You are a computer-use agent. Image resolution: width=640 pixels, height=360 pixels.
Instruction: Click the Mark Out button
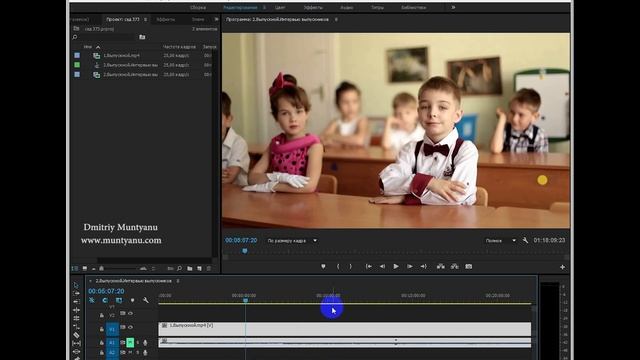click(350, 267)
